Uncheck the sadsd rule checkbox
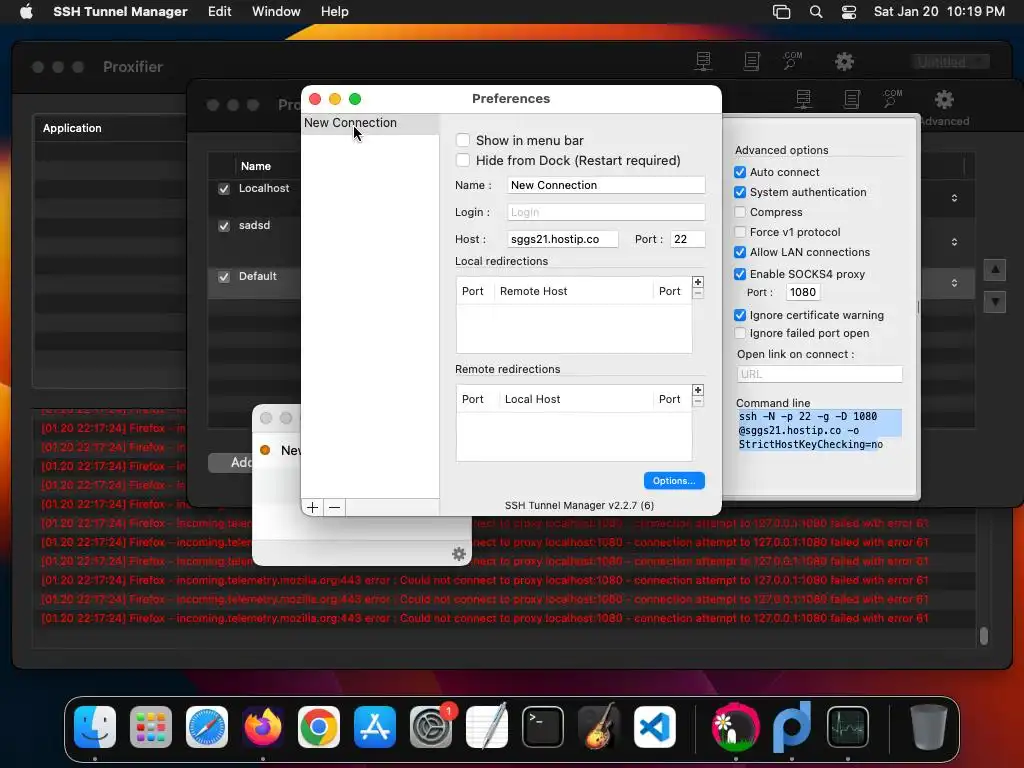The width and height of the screenshot is (1024, 768). [x=224, y=226]
